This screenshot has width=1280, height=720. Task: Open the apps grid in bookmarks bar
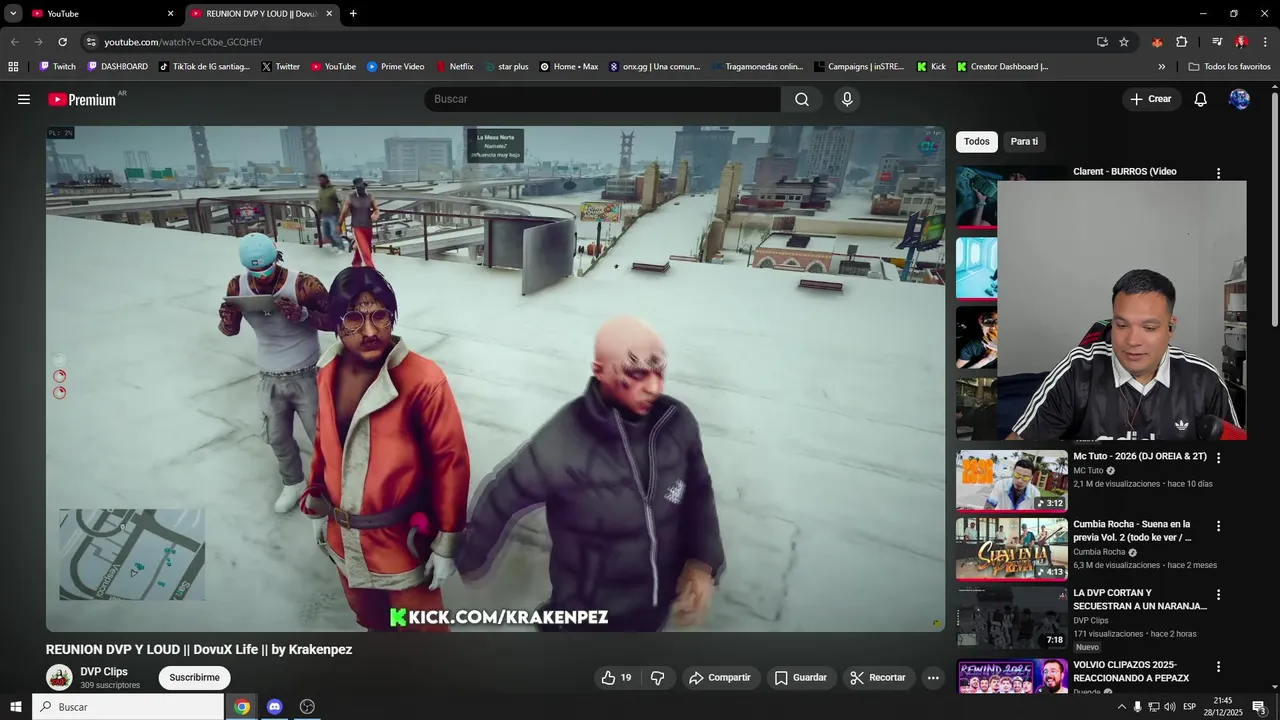[13, 67]
